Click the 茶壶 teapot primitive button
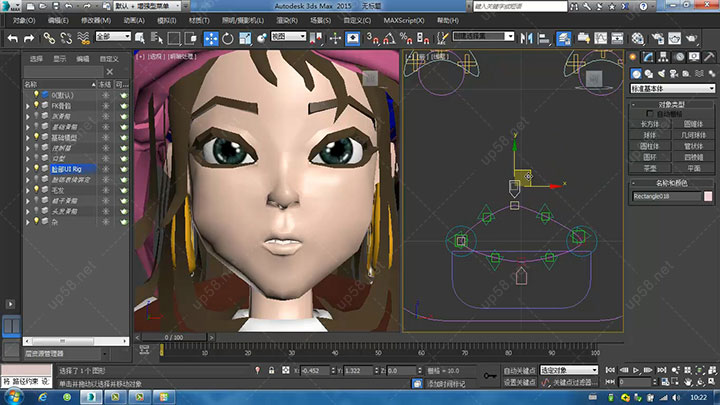720x405 pixels. (650, 168)
